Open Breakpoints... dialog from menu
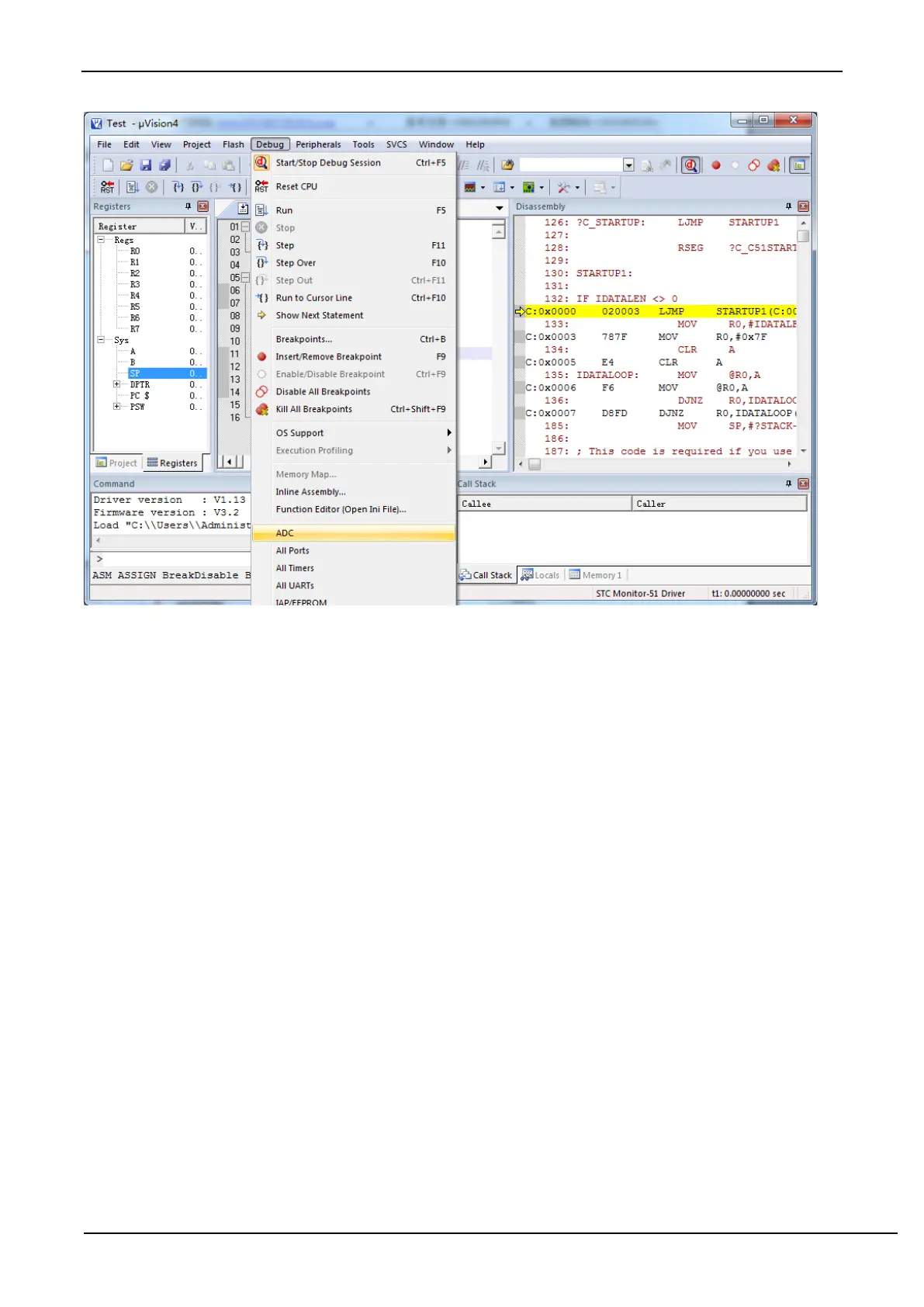This screenshot has height=1307, width=924. pyautogui.click(x=354, y=339)
